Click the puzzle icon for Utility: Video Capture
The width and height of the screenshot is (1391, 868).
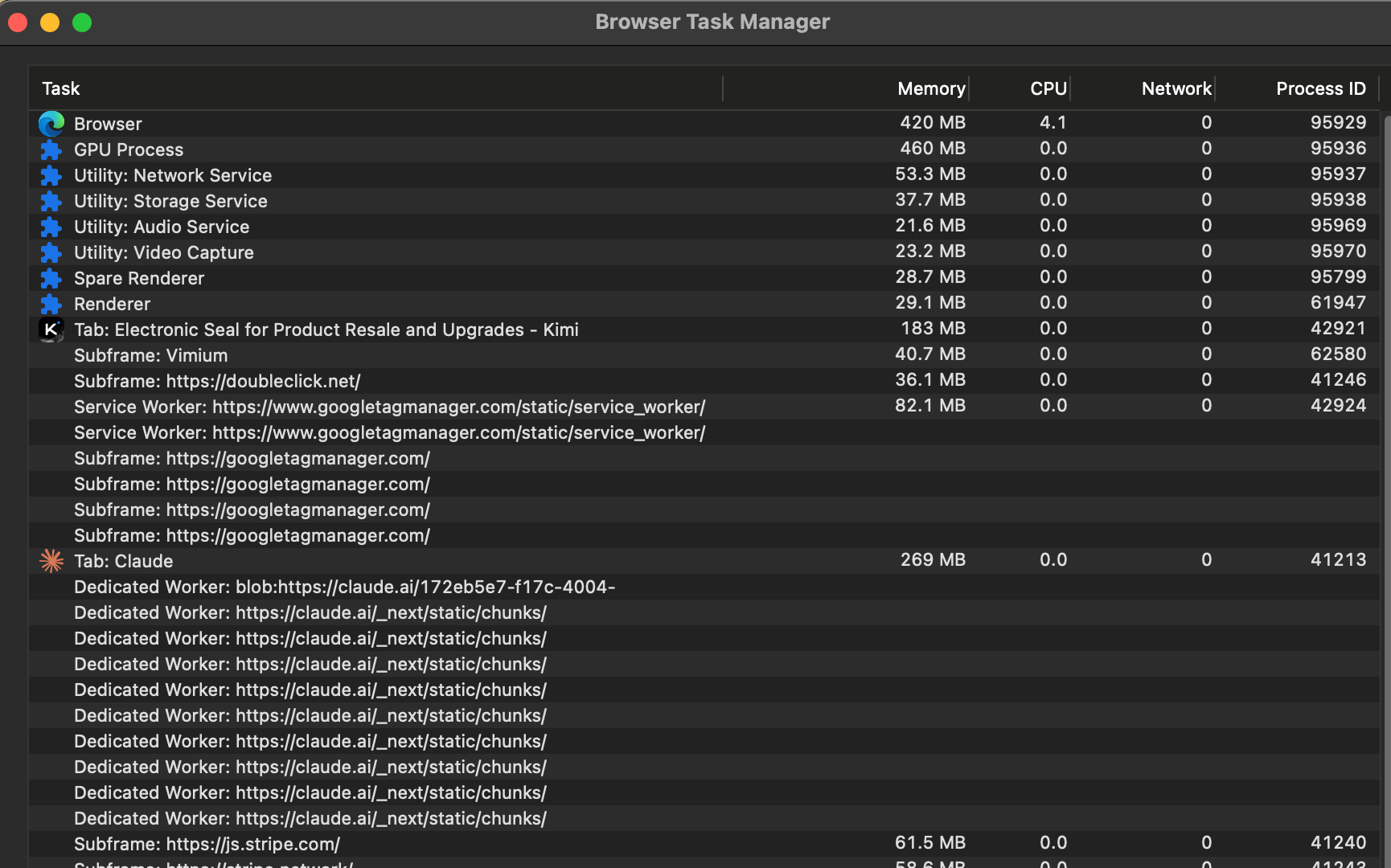point(51,252)
